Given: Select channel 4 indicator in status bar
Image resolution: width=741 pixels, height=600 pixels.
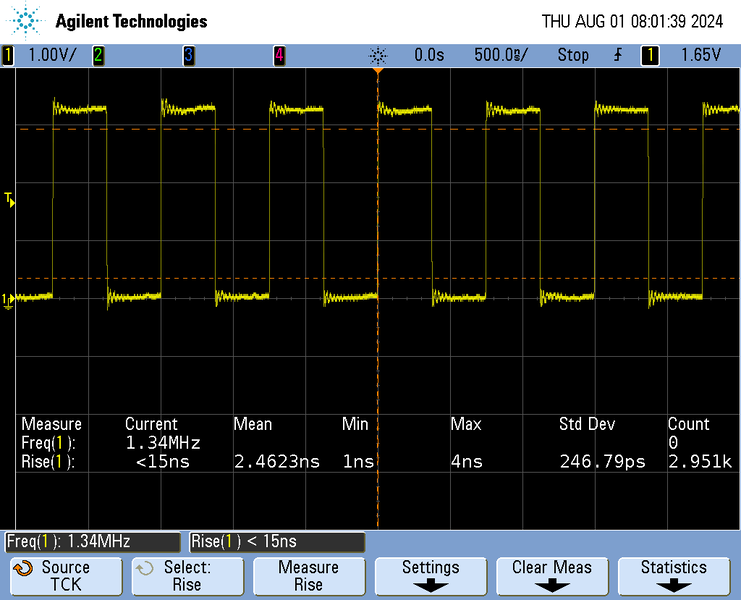Looking at the screenshot, I should (x=279, y=56).
